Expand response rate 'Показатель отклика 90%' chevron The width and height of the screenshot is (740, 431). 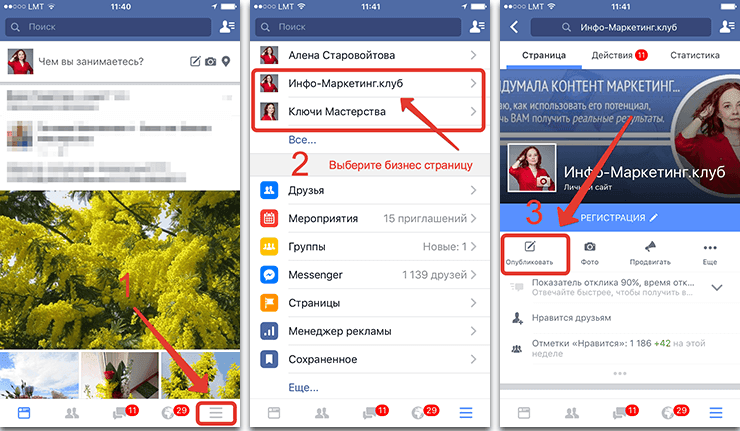(x=717, y=287)
